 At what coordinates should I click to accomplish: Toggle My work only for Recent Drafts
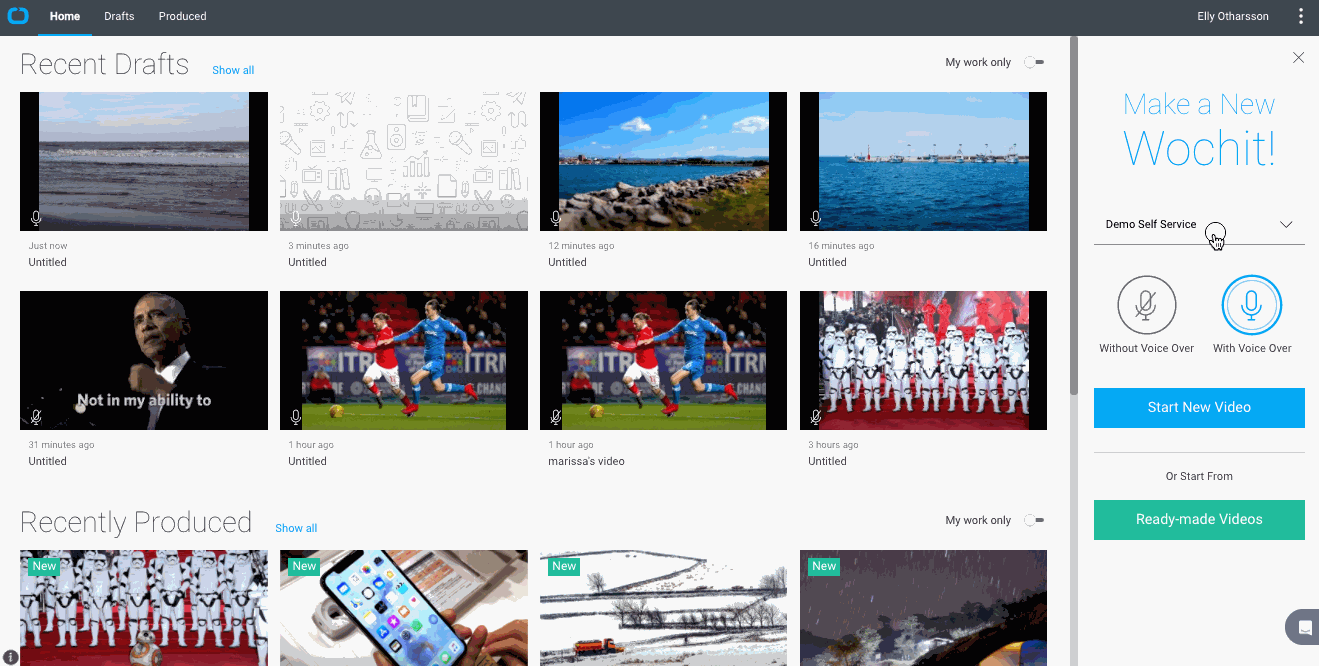click(1034, 62)
